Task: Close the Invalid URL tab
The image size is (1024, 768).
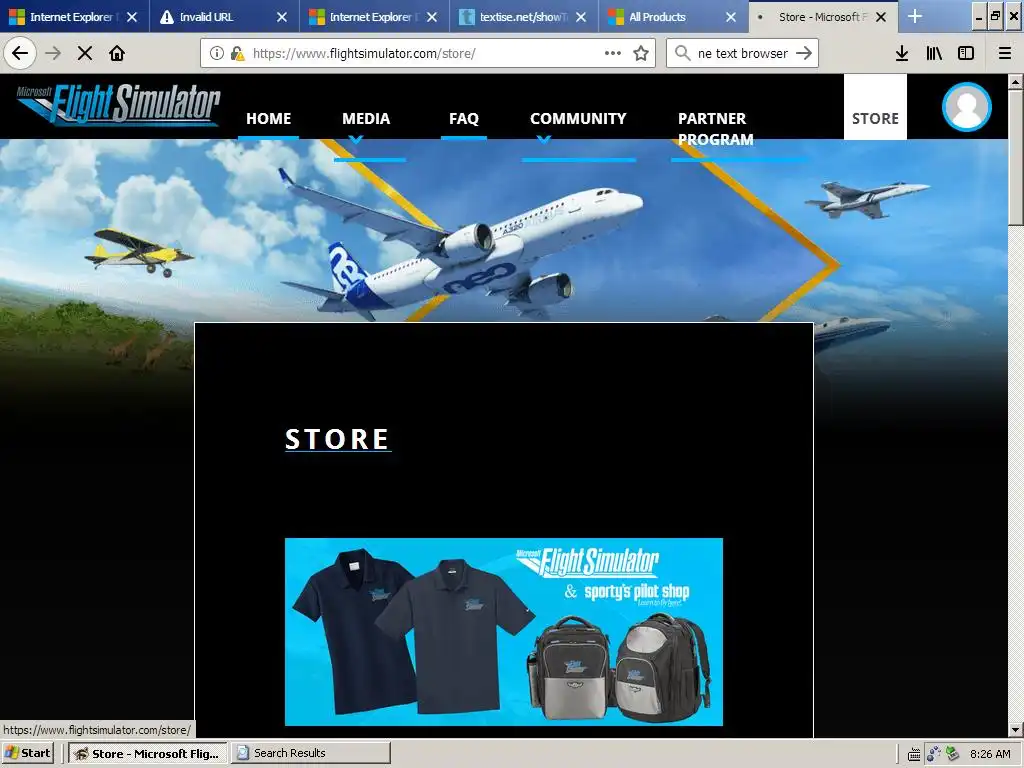Action: 282,17
